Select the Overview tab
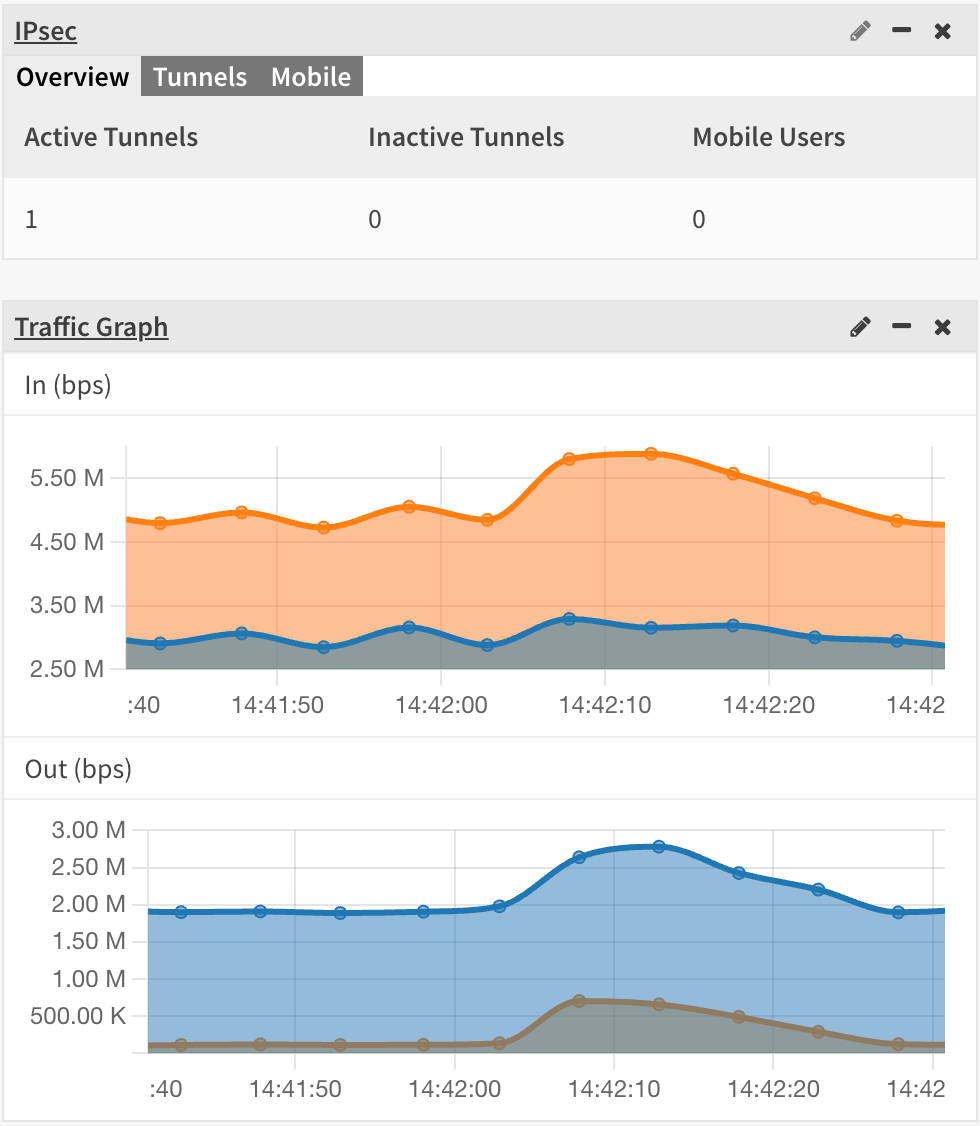This screenshot has height=1126, width=980. point(71,76)
